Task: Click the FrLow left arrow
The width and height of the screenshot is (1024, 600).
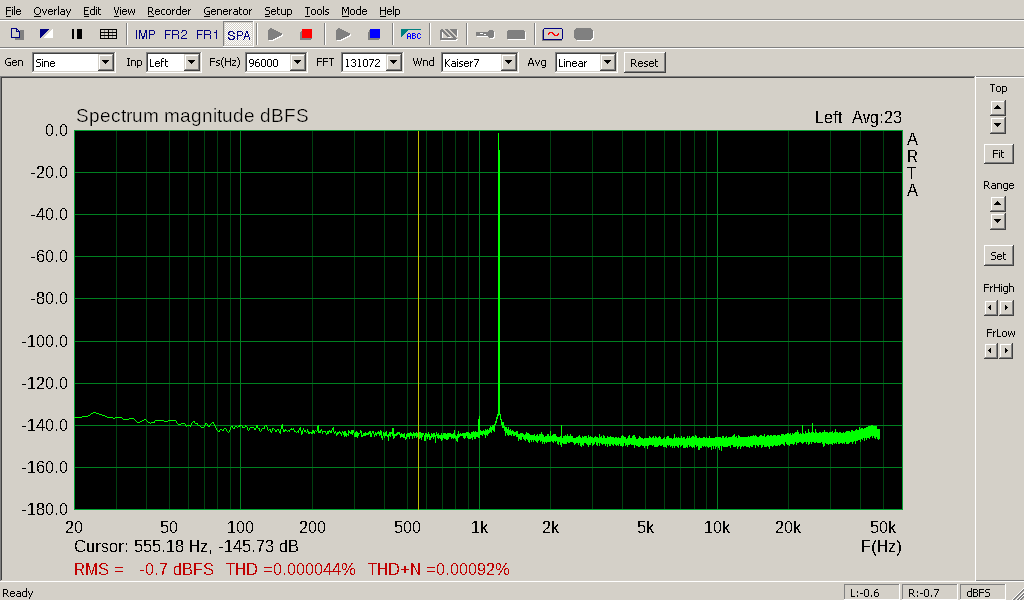Action: point(991,351)
